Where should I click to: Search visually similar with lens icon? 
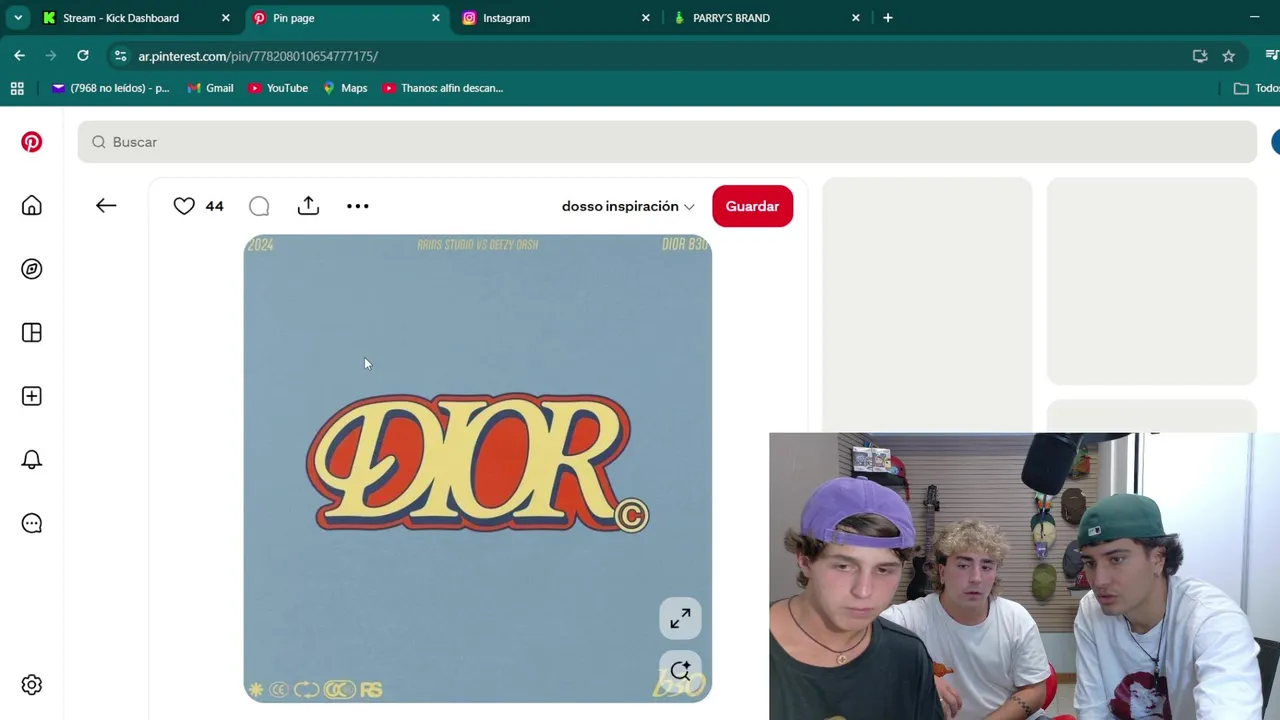pyautogui.click(x=680, y=671)
